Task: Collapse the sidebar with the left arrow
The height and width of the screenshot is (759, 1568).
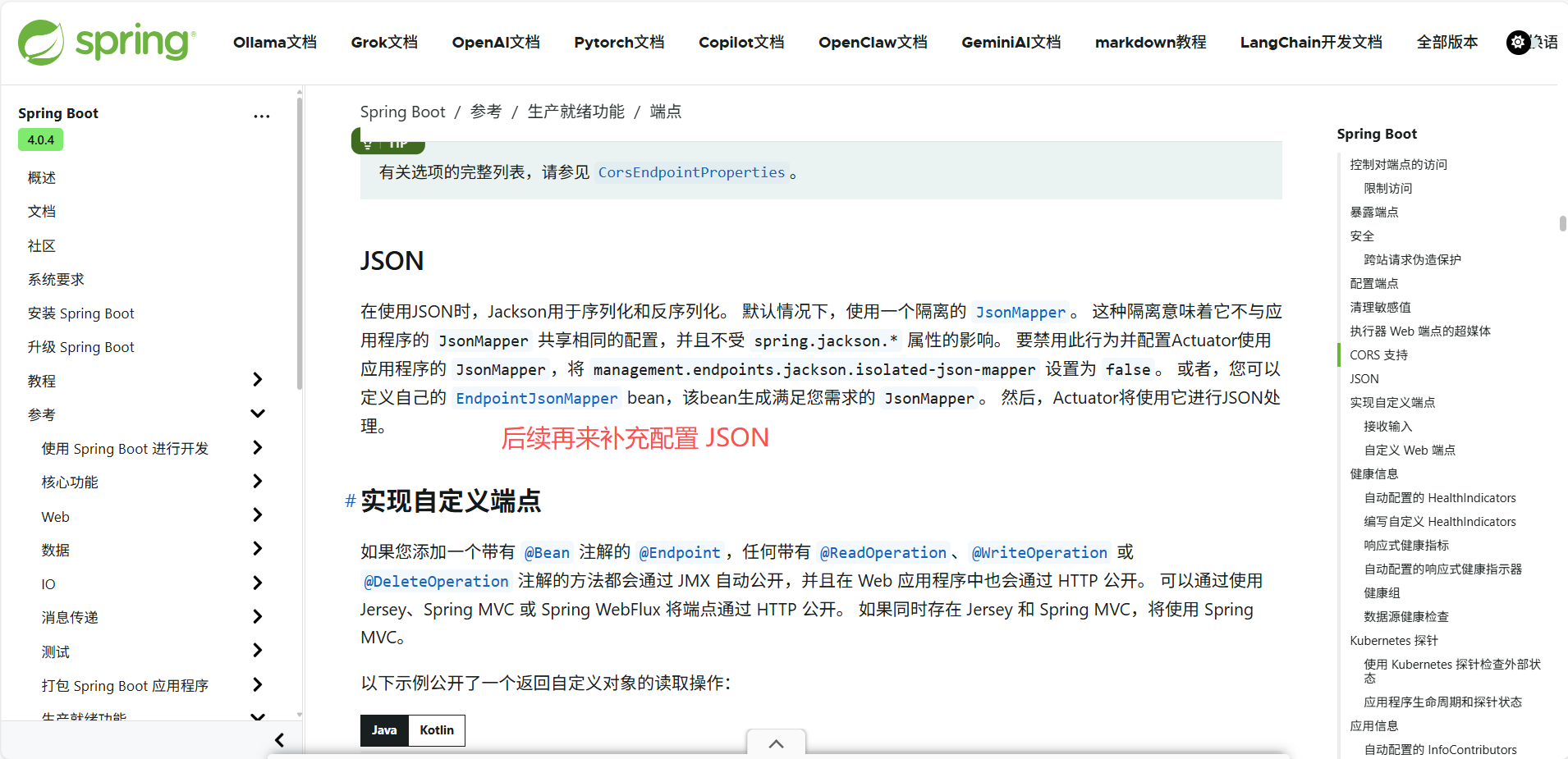Action: pos(279,740)
